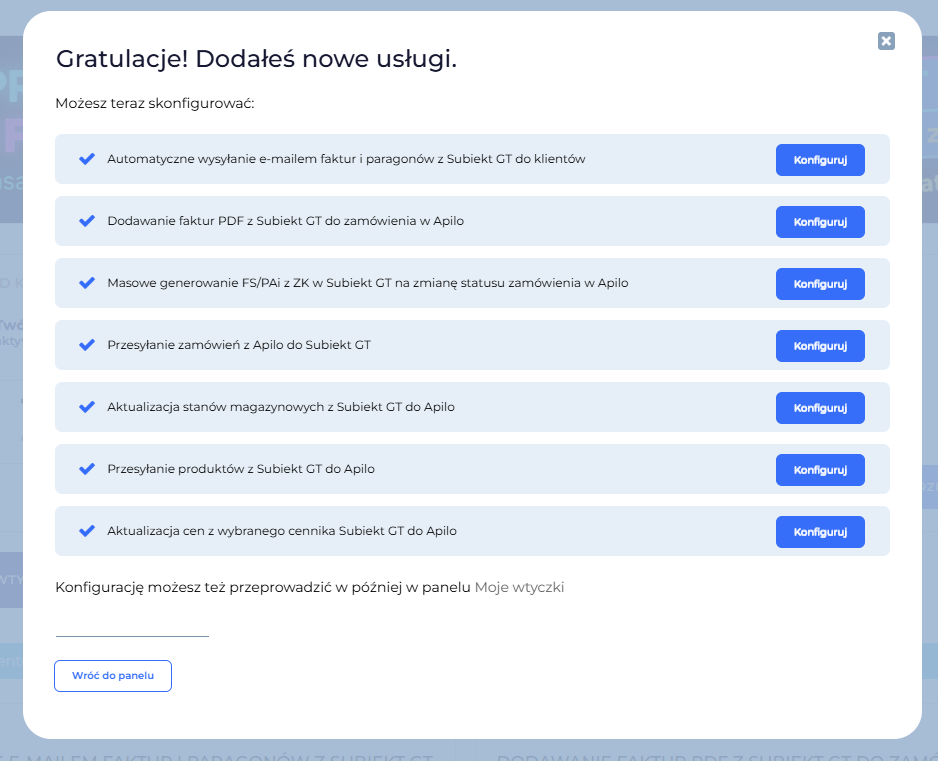938x761 pixels.
Task: Click checkmark icon beside automatic e-mail invoice sending
Action: pos(86,159)
